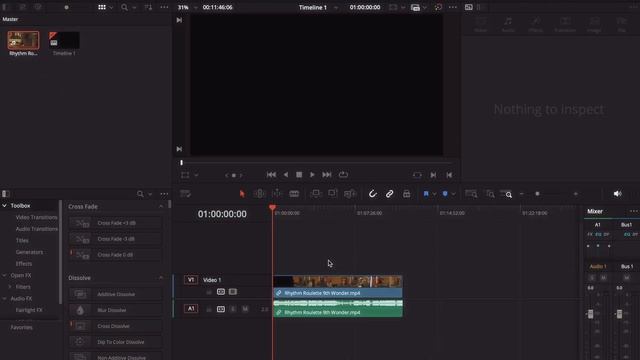This screenshot has width=640, height=360.
Task: Disable the Video 1 track
Action: 233,292
